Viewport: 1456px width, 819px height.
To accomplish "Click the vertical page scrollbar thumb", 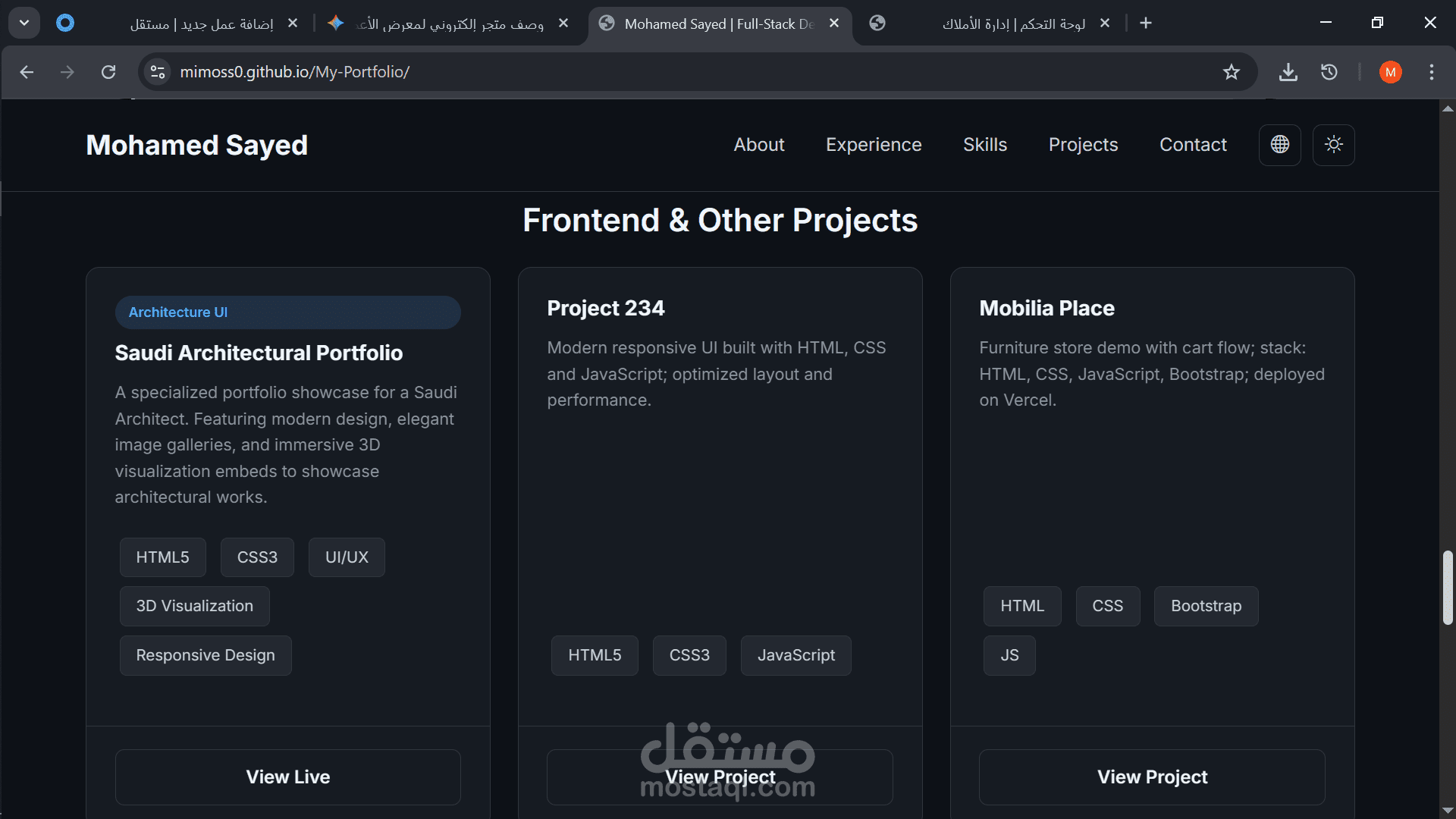I will [1447, 588].
